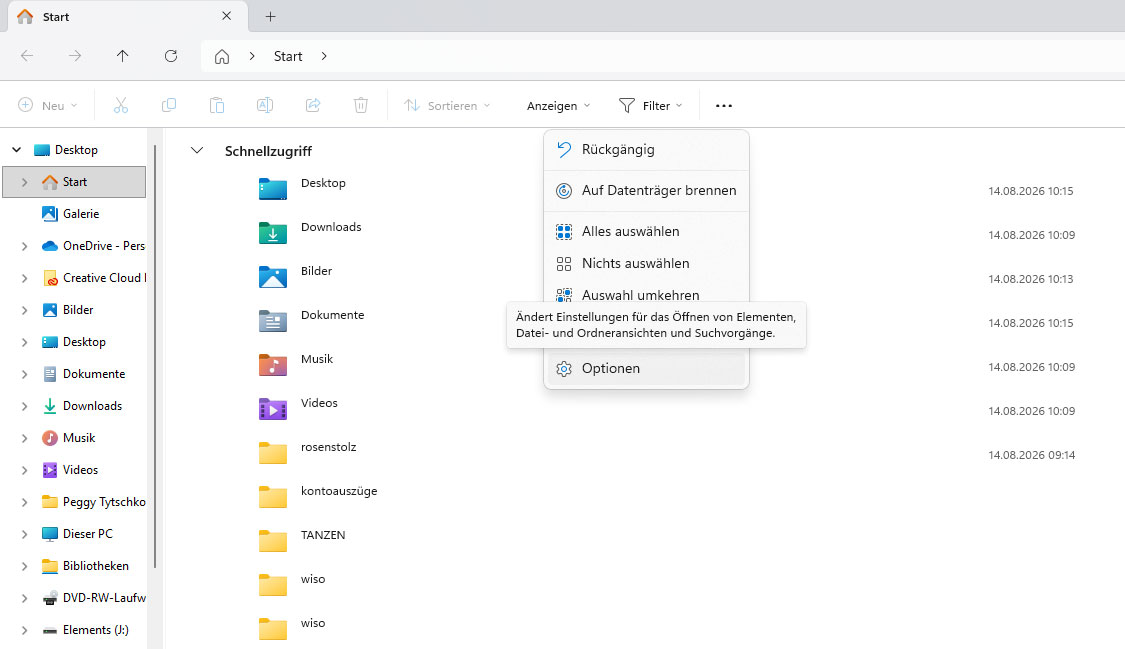Click Start in the address bar path
This screenshot has height=649, width=1125.
288,57
